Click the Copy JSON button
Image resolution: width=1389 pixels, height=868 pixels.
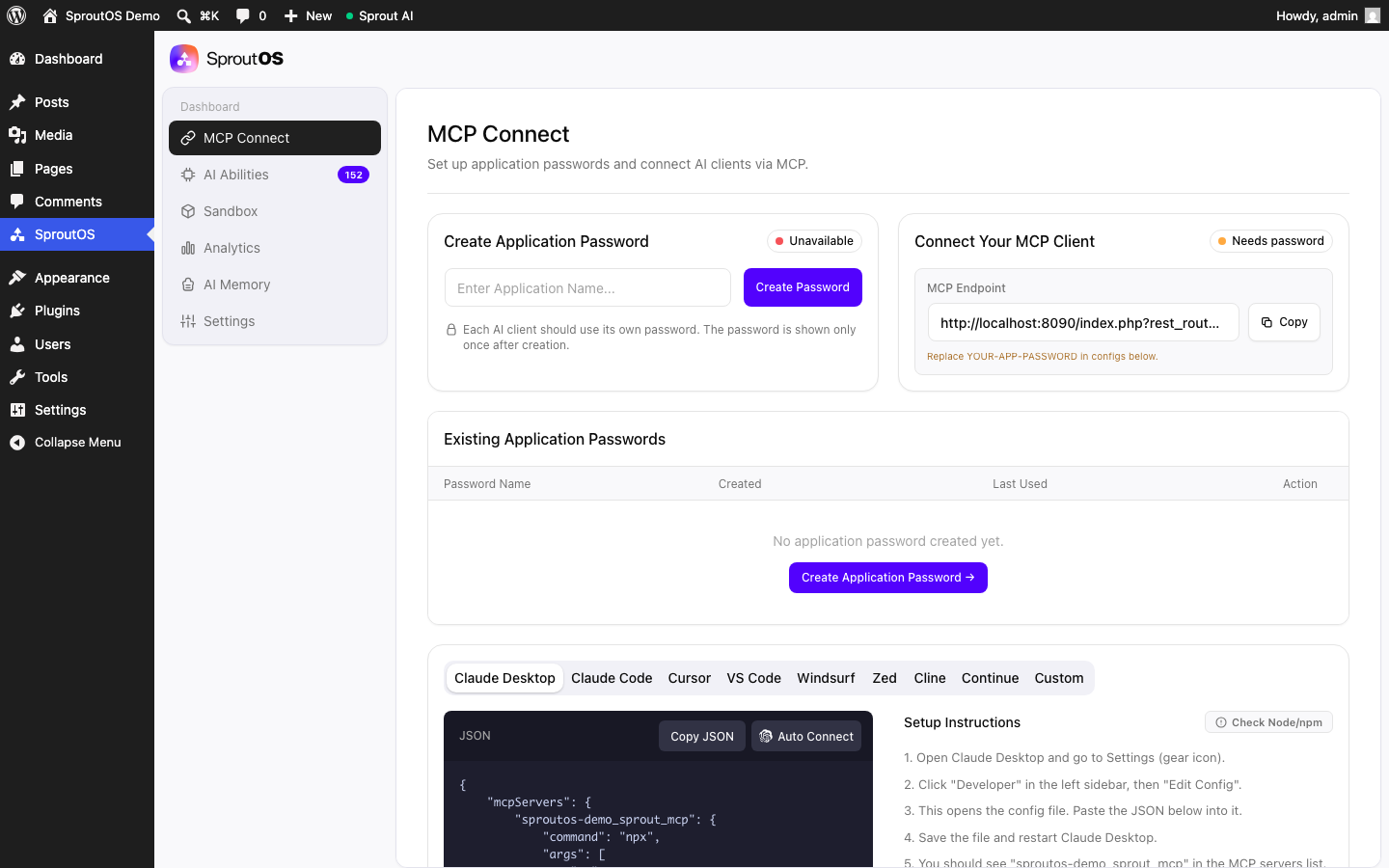coord(702,736)
